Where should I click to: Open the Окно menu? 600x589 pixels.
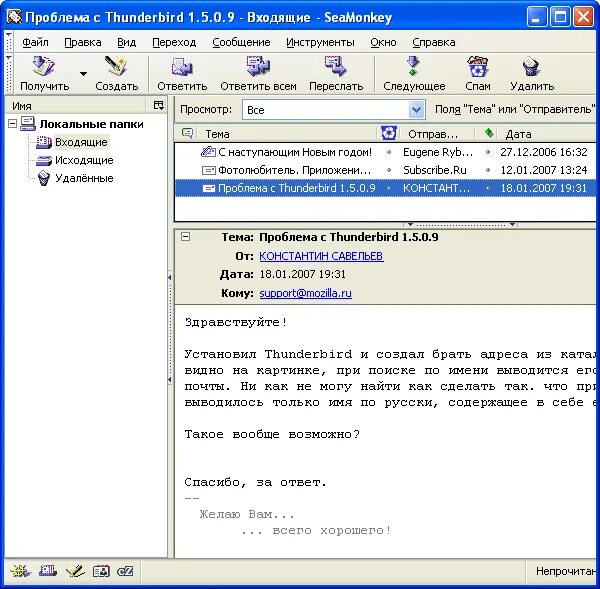383,42
